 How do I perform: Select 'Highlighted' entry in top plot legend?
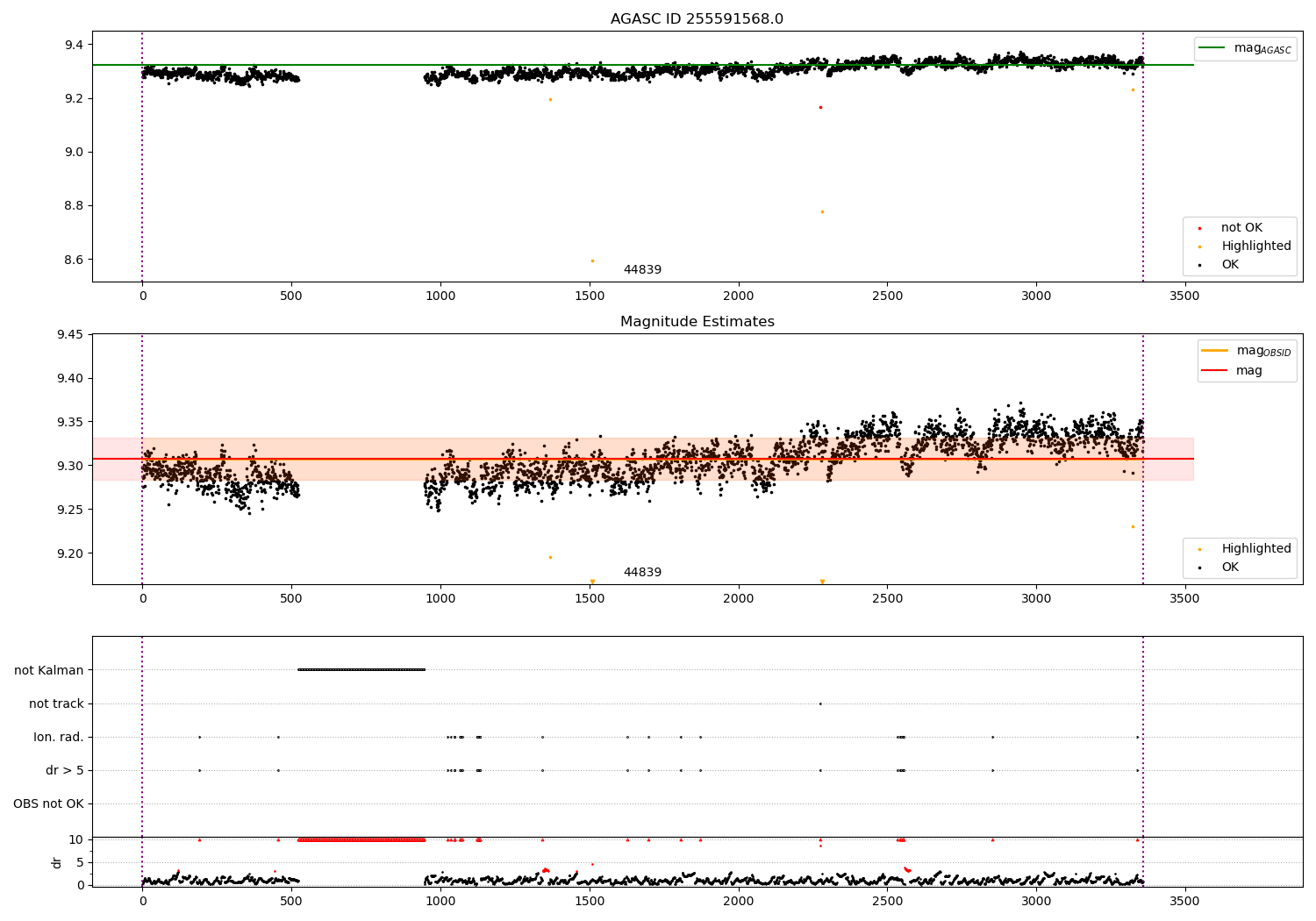1255,246
